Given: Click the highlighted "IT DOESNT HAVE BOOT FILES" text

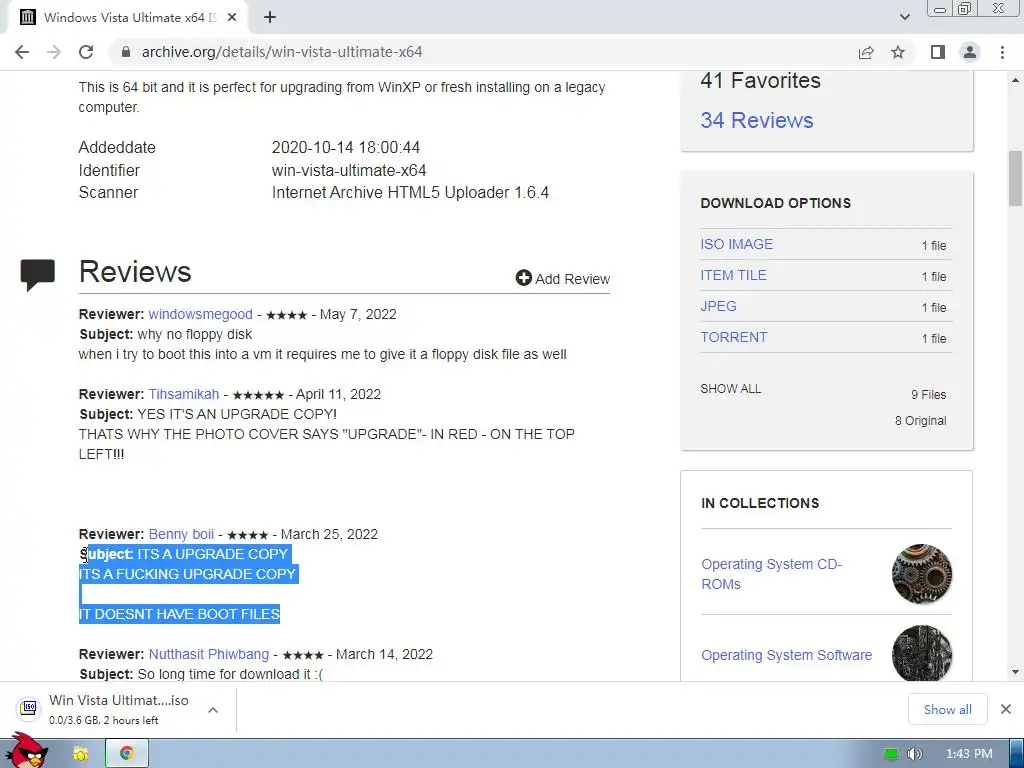Looking at the screenshot, I should tap(179, 614).
